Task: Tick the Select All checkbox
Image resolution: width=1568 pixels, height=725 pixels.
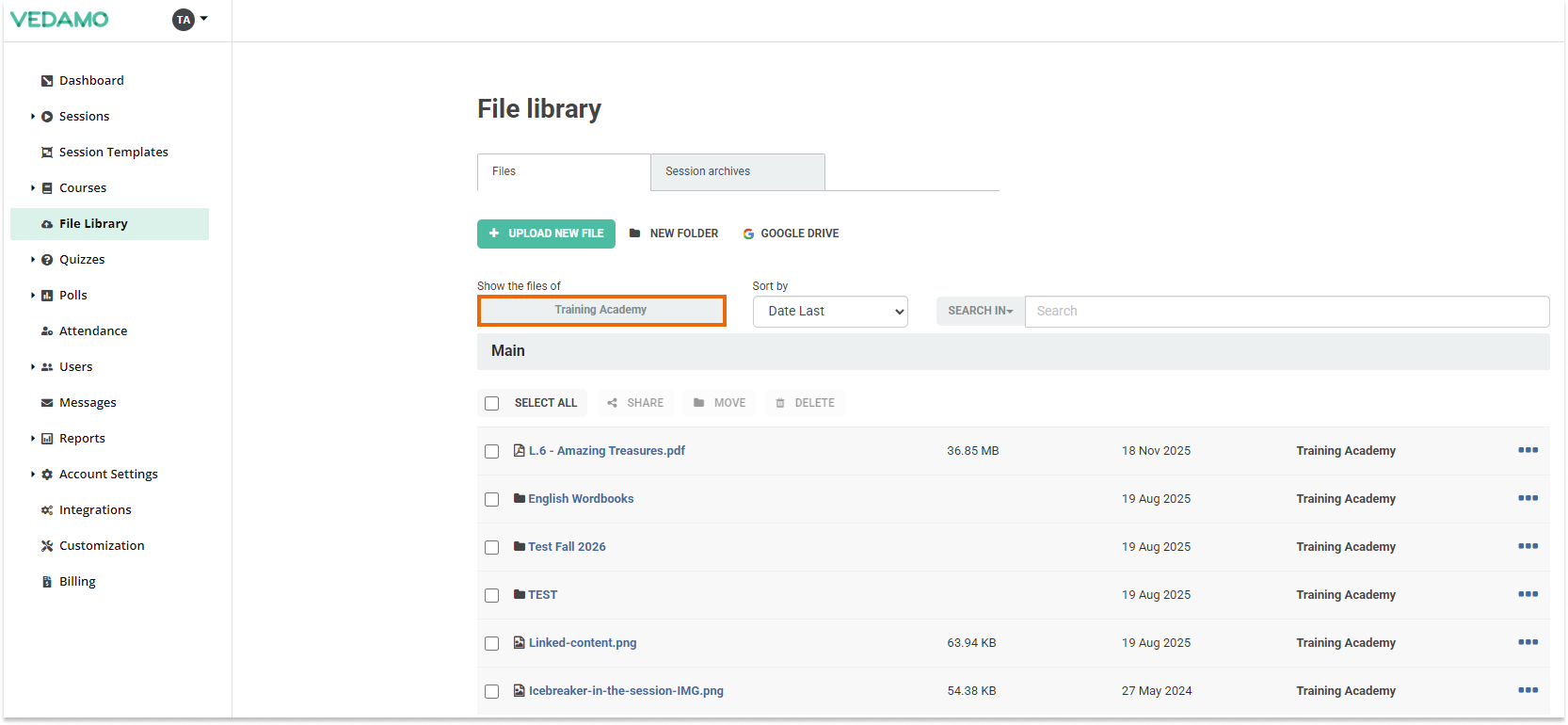Action: (x=491, y=403)
